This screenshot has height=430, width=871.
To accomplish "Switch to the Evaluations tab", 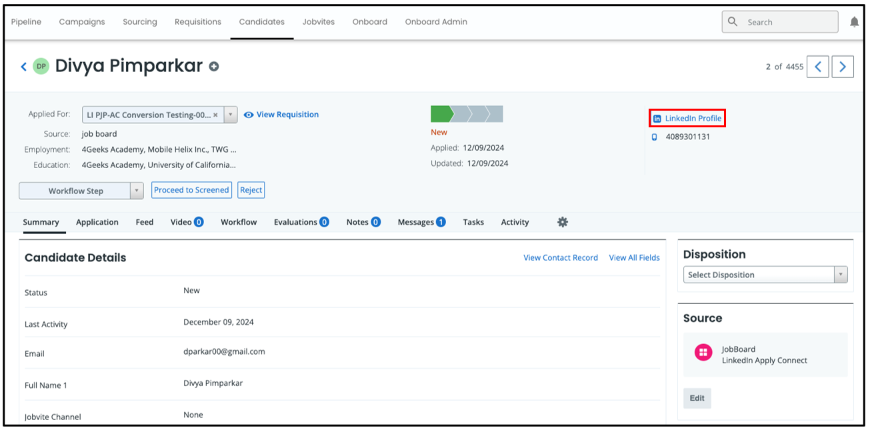I will [x=301, y=222].
